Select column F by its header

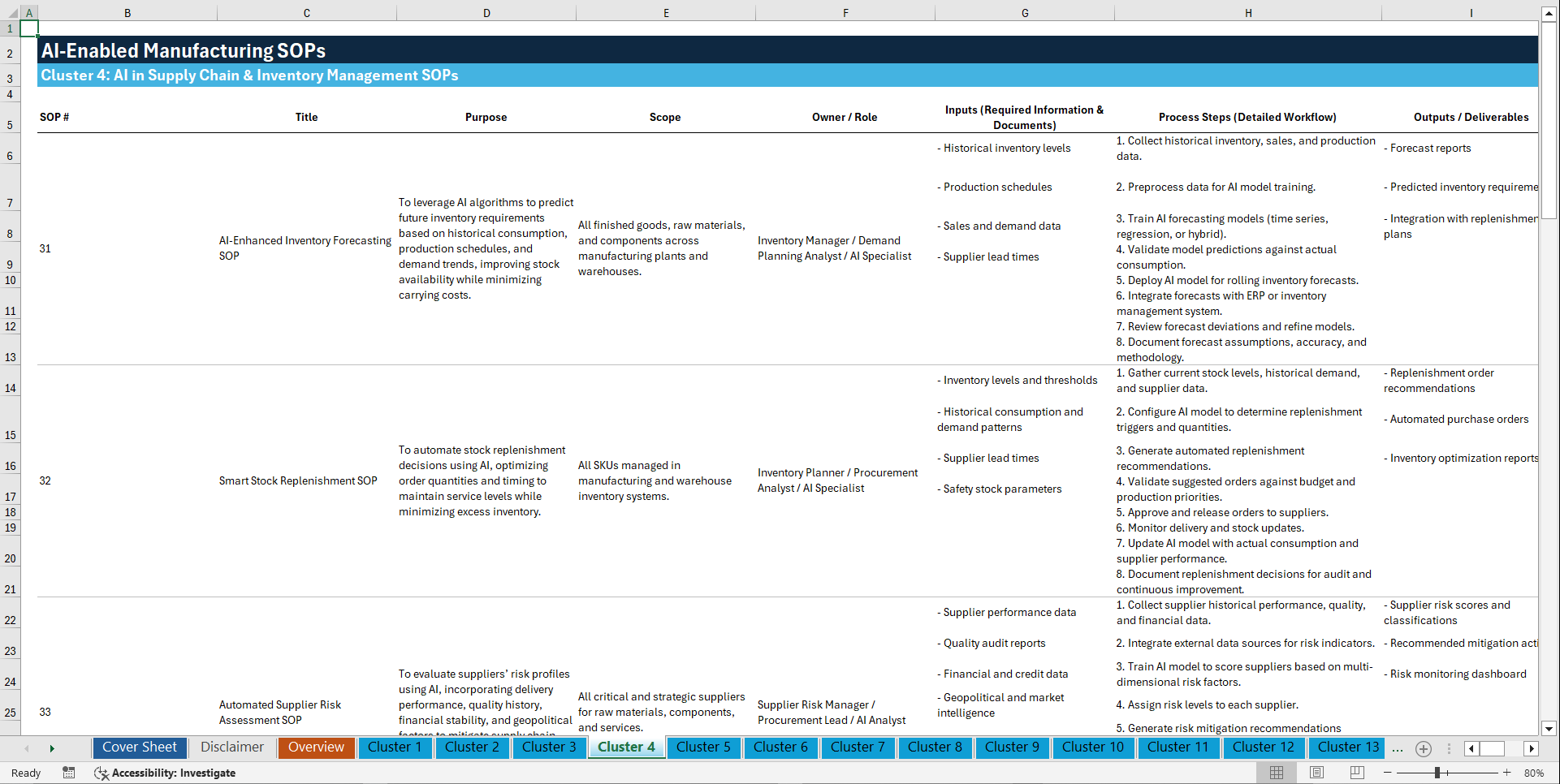[x=845, y=12]
